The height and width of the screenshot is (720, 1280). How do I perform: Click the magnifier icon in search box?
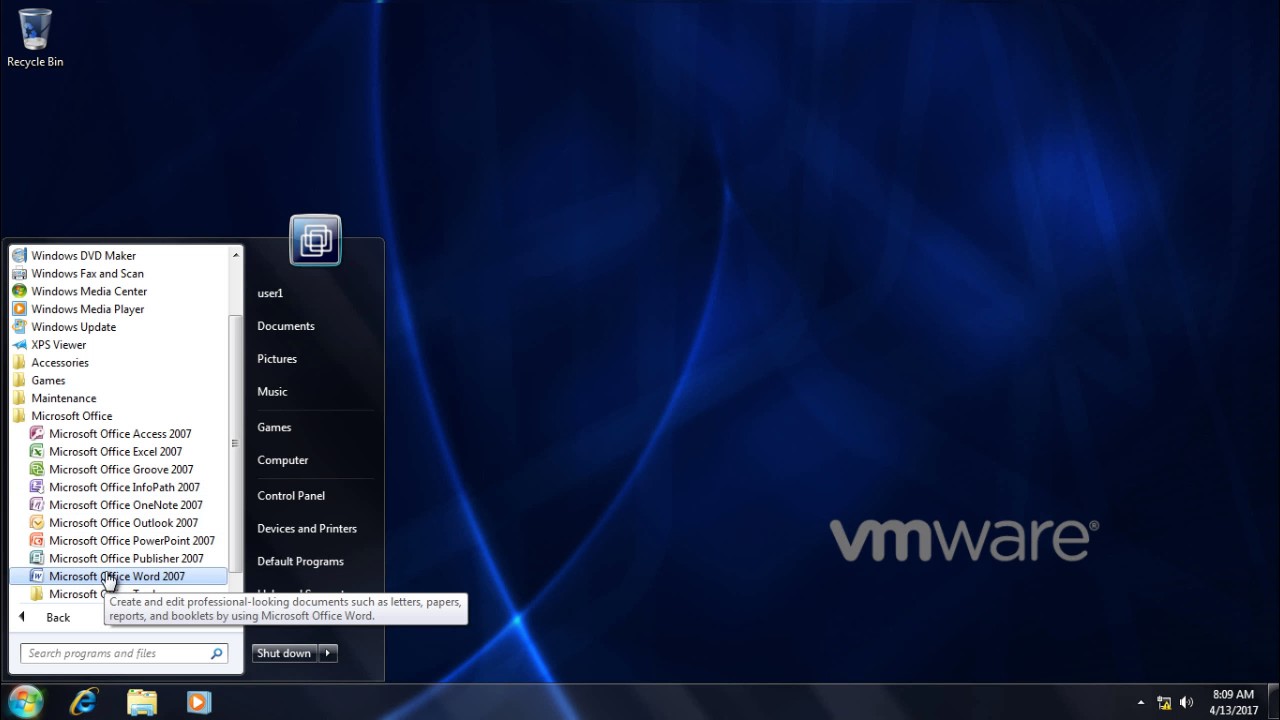point(216,653)
